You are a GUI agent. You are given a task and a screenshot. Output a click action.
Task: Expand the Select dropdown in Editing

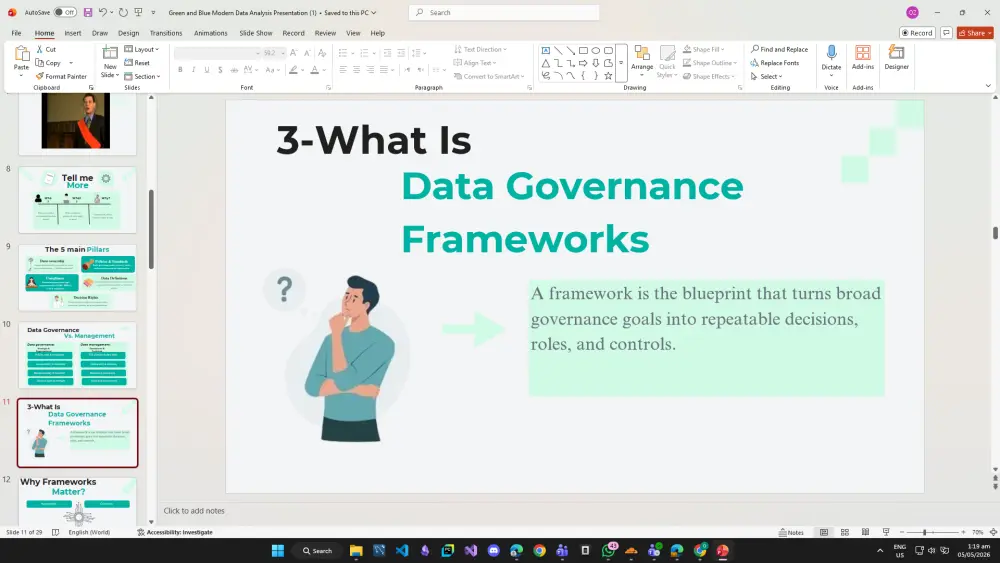tap(767, 76)
